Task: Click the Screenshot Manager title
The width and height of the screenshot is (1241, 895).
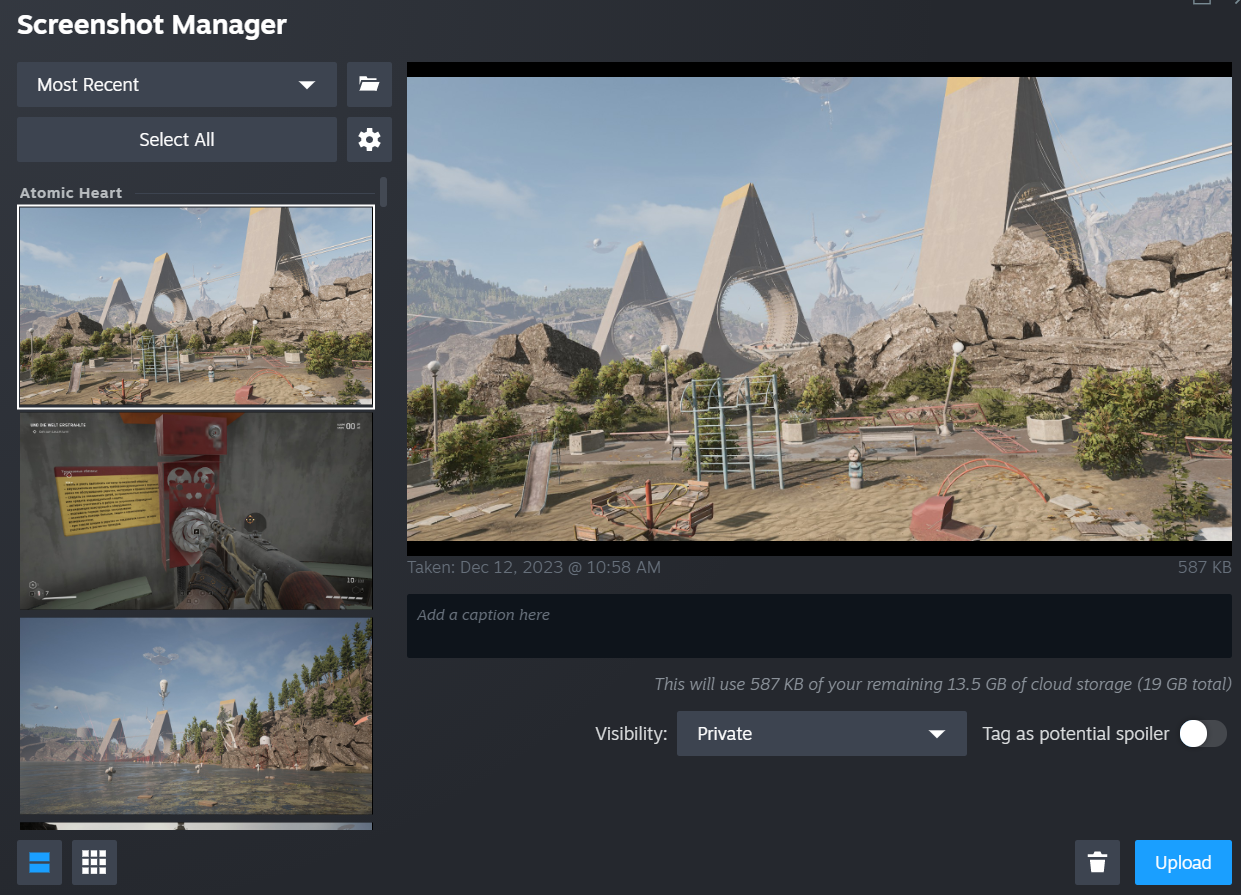Action: click(x=152, y=24)
